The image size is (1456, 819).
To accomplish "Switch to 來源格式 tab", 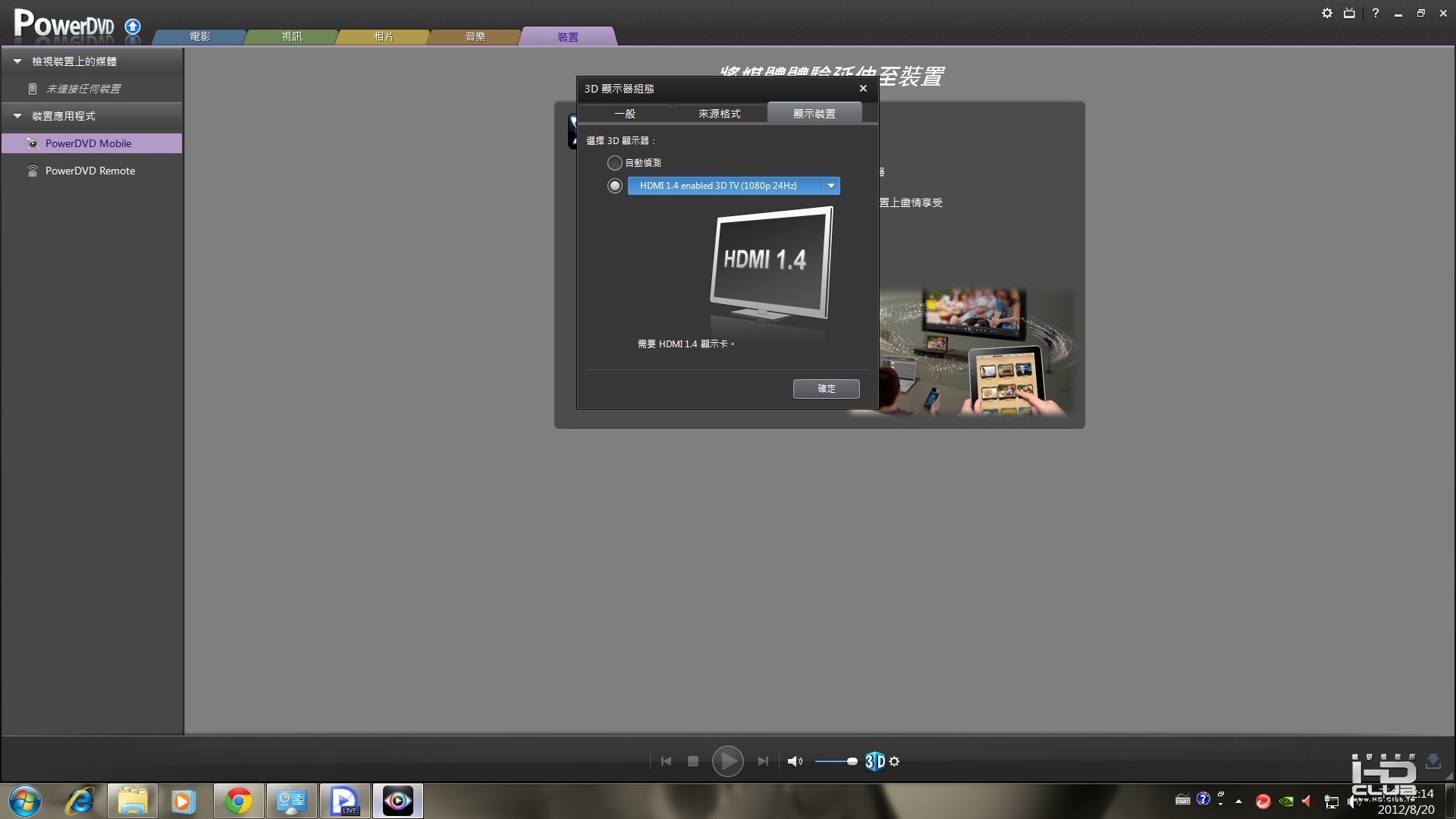I will (719, 114).
